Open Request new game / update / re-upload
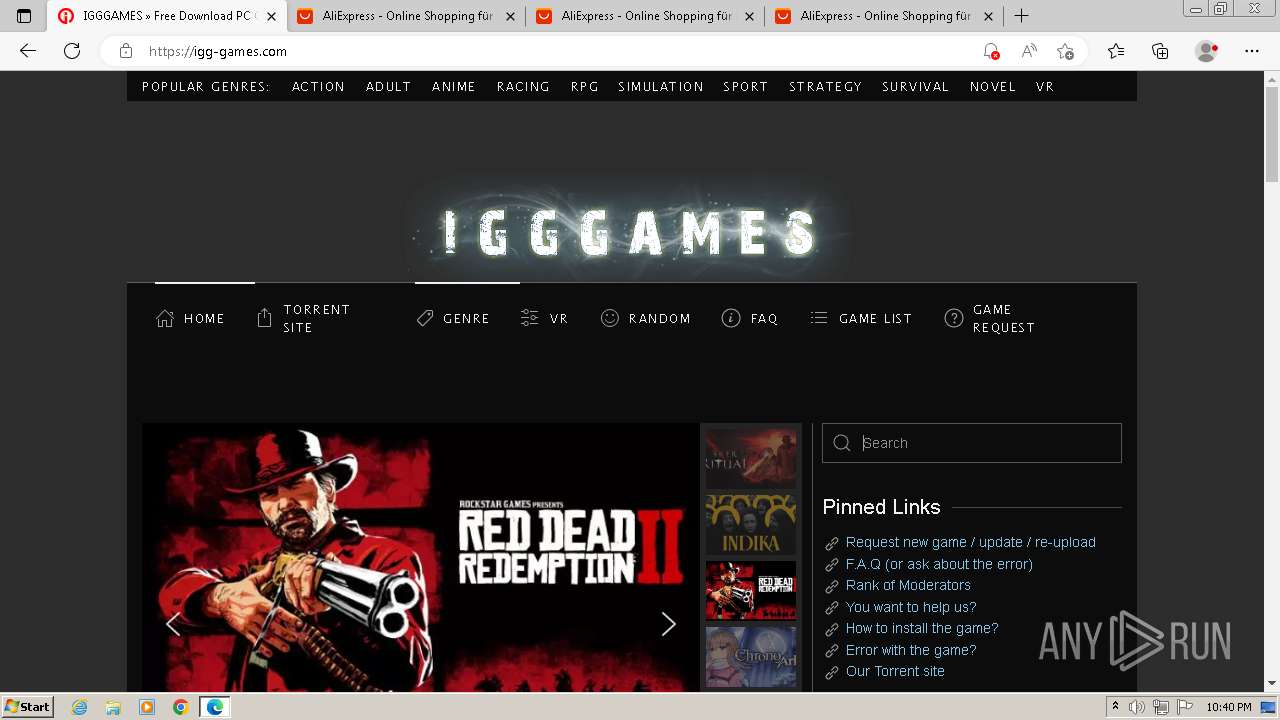 tap(970, 542)
